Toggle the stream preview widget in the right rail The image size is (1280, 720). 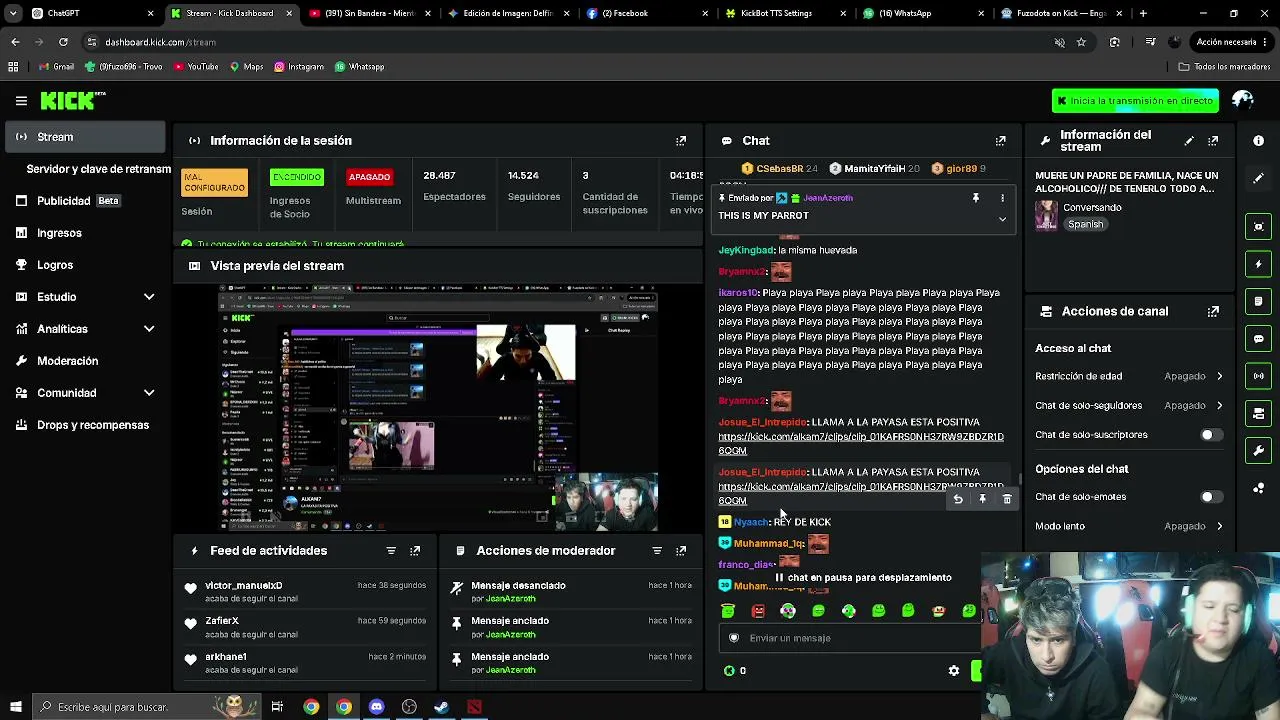pos(1259,226)
